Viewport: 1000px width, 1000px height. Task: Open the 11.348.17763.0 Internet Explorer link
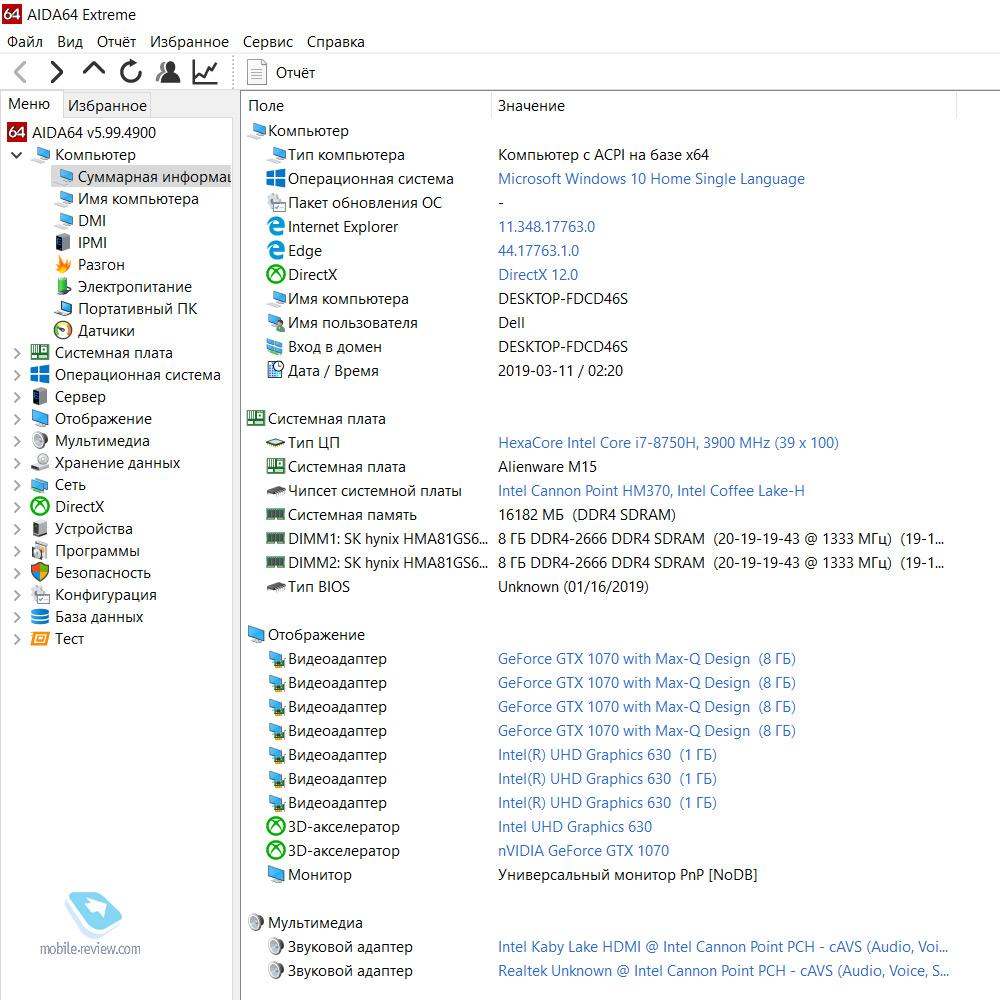547,226
